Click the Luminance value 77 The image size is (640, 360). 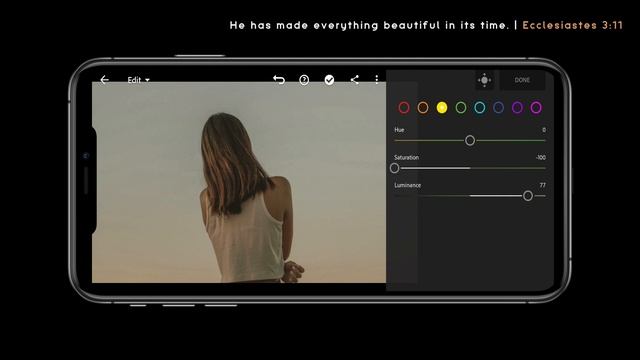542,185
